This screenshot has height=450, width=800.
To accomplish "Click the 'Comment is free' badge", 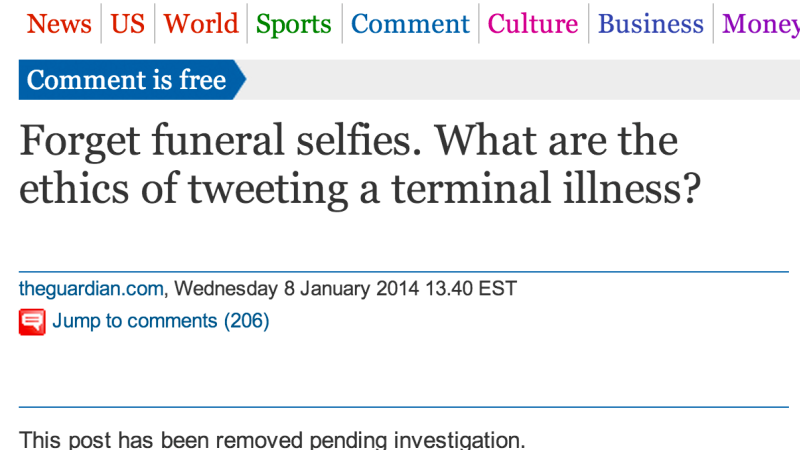I will point(126,80).
